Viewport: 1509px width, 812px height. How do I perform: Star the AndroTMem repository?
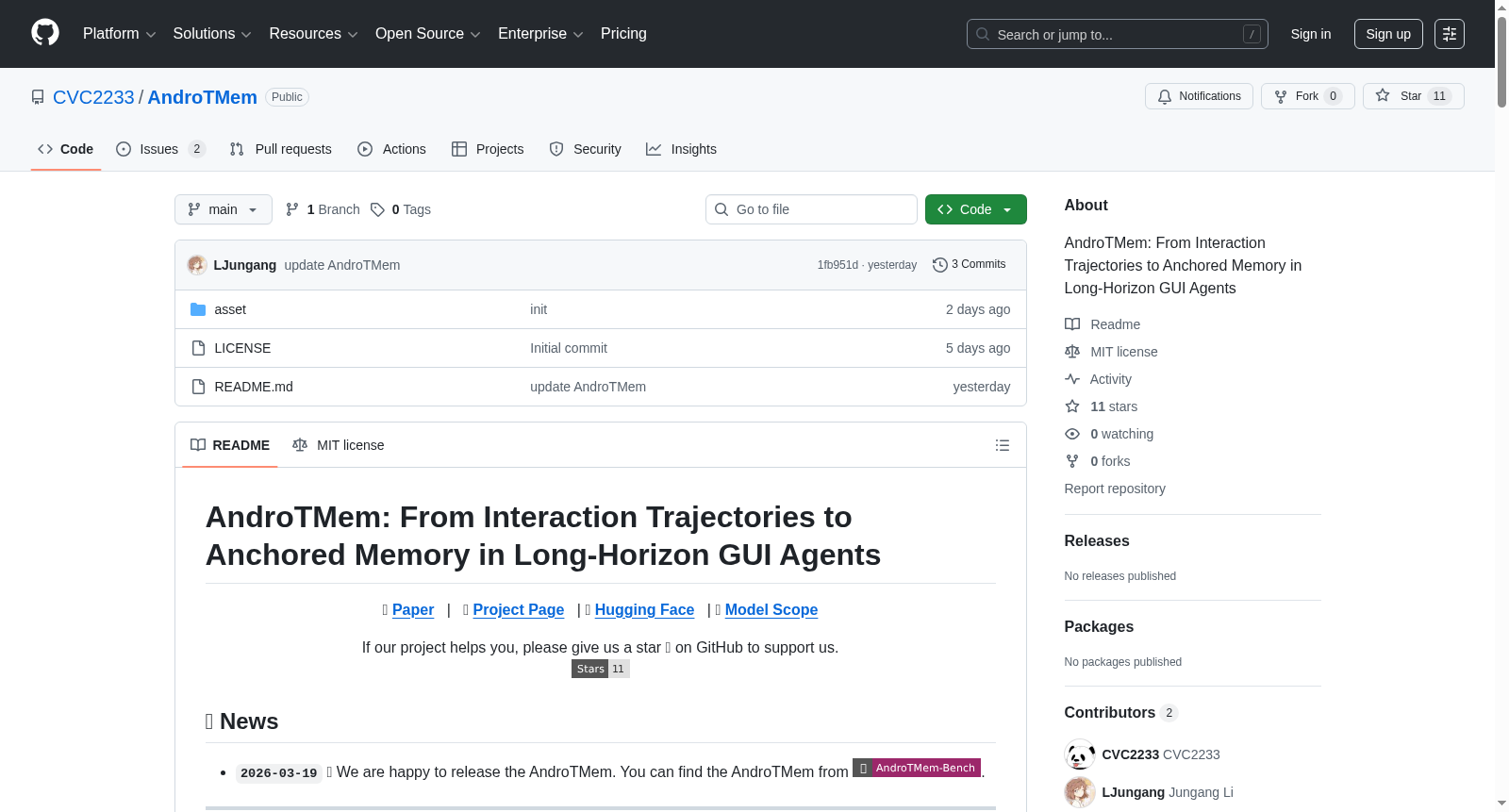coord(1413,96)
